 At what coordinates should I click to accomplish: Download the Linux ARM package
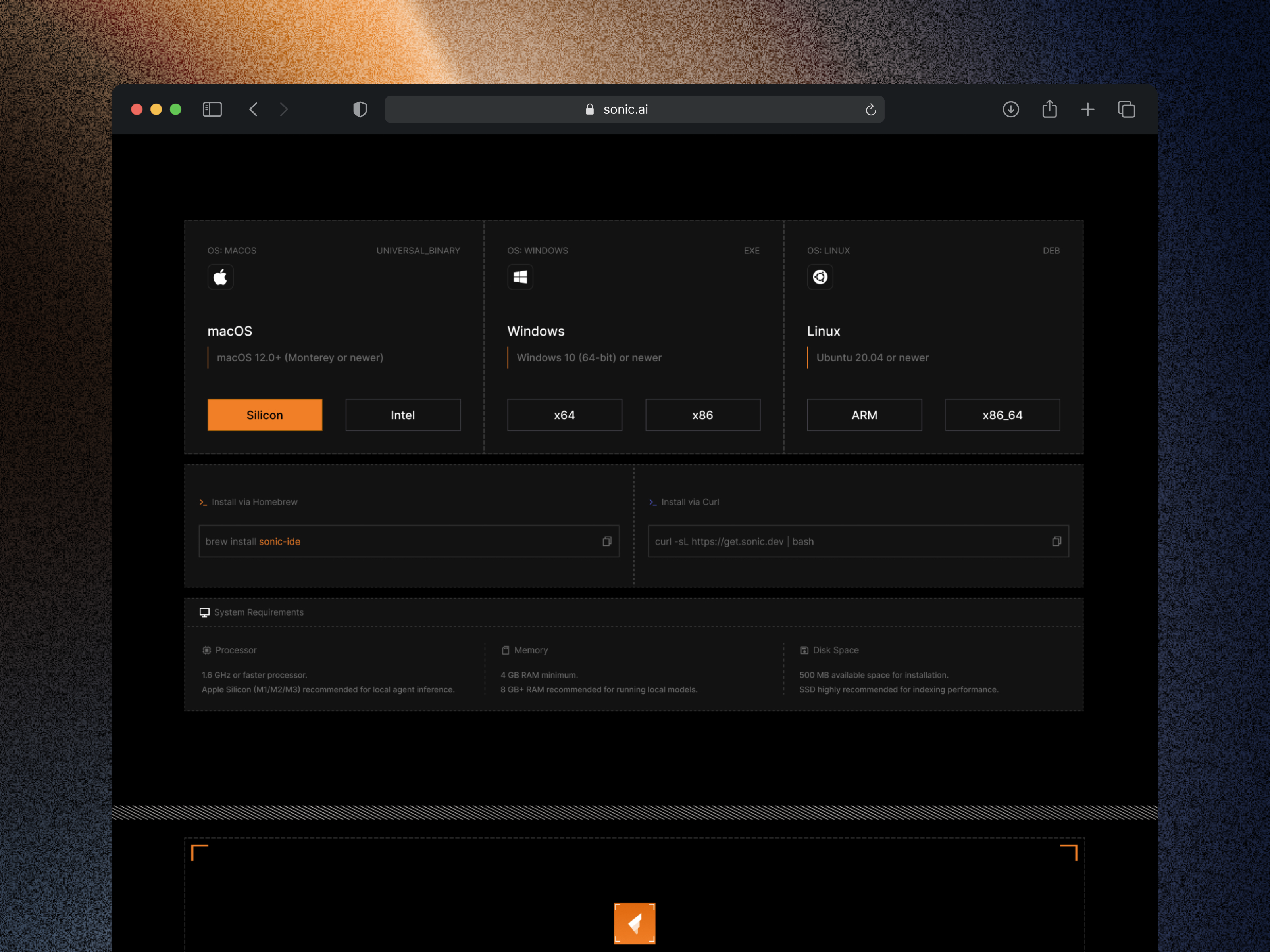click(864, 415)
